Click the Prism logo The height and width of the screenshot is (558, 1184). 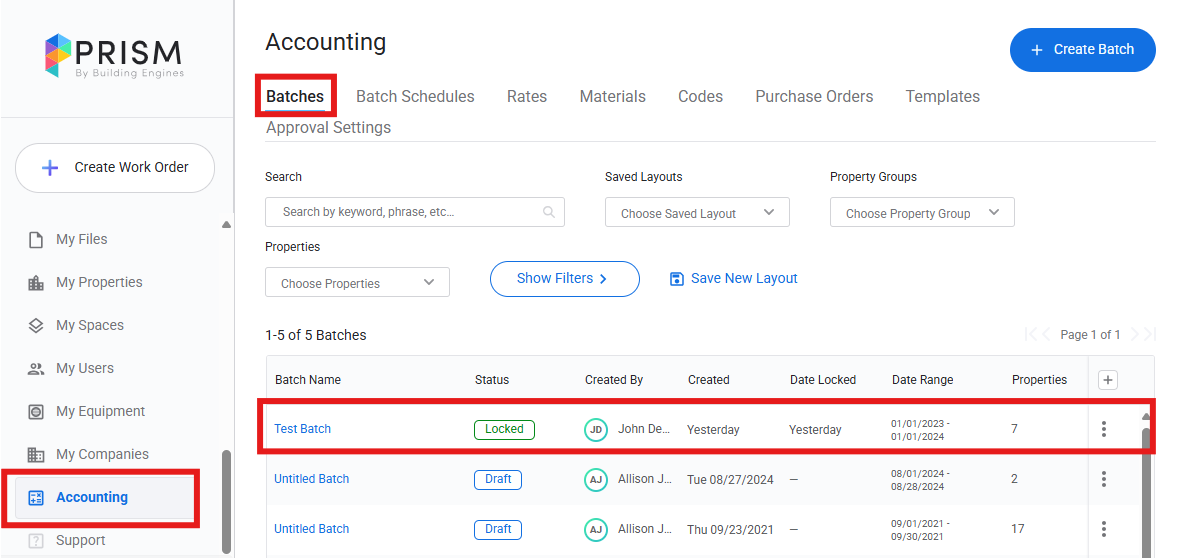[114, 56]
